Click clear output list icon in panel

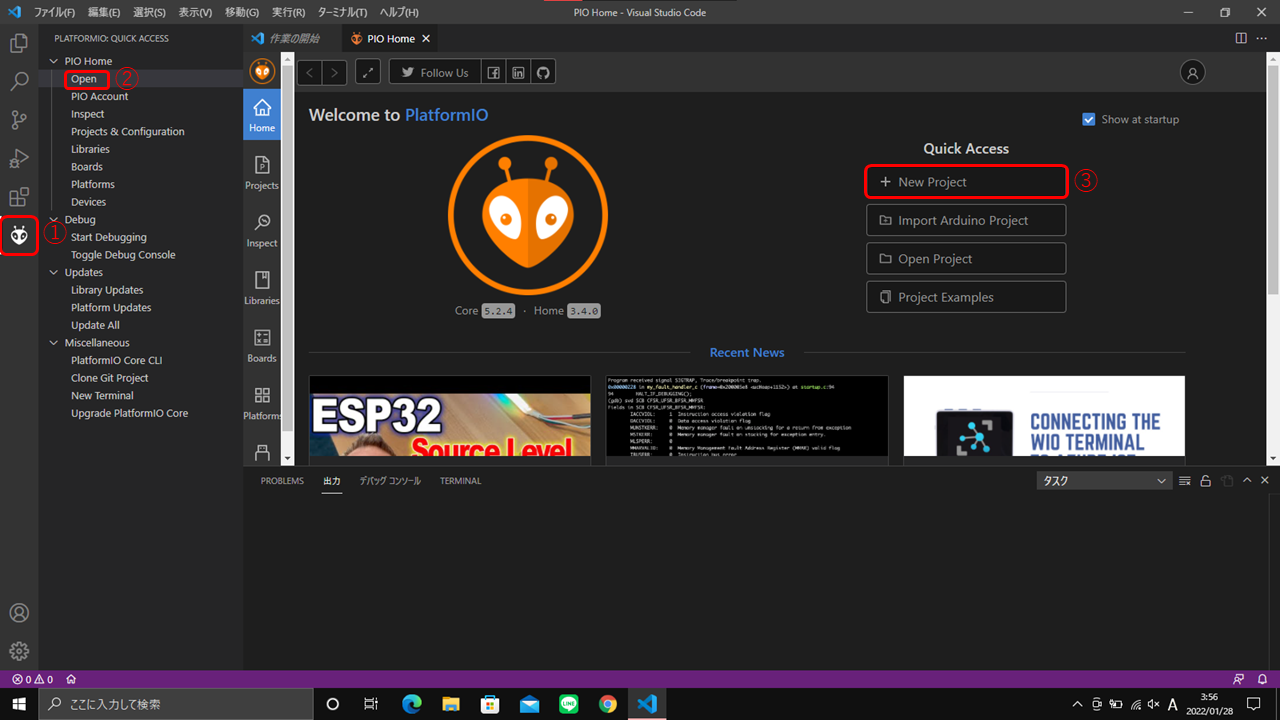click(x=1184, y=481)
